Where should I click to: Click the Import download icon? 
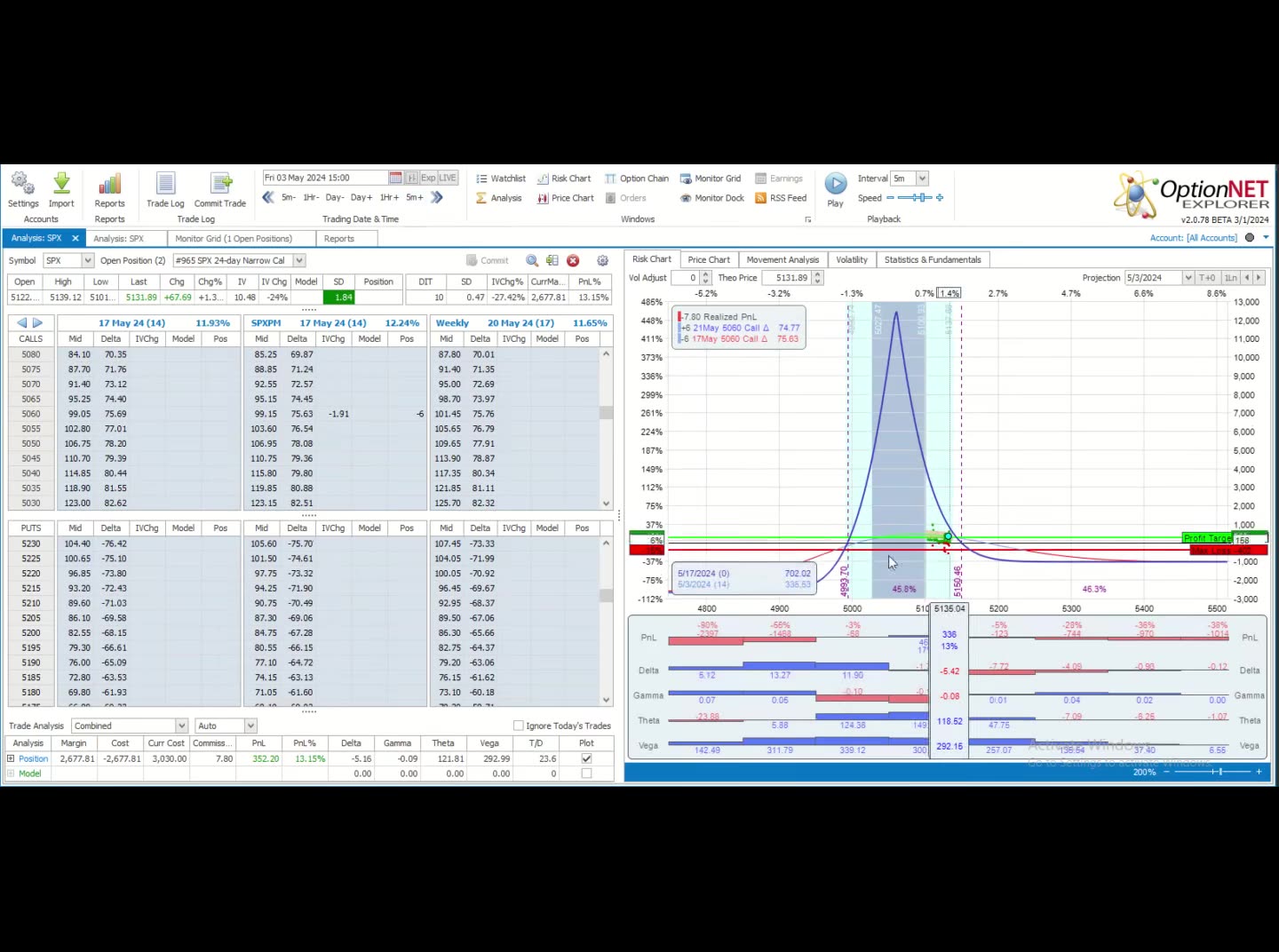coord(61,186)
